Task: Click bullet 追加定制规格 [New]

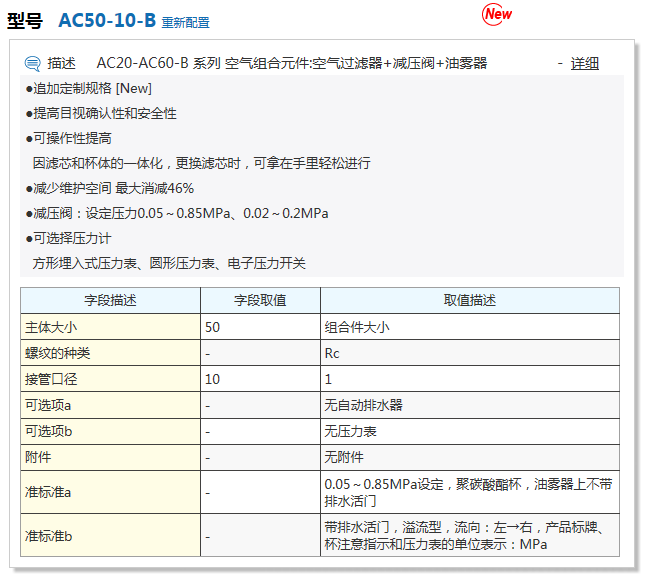Action: coord(88,88)
